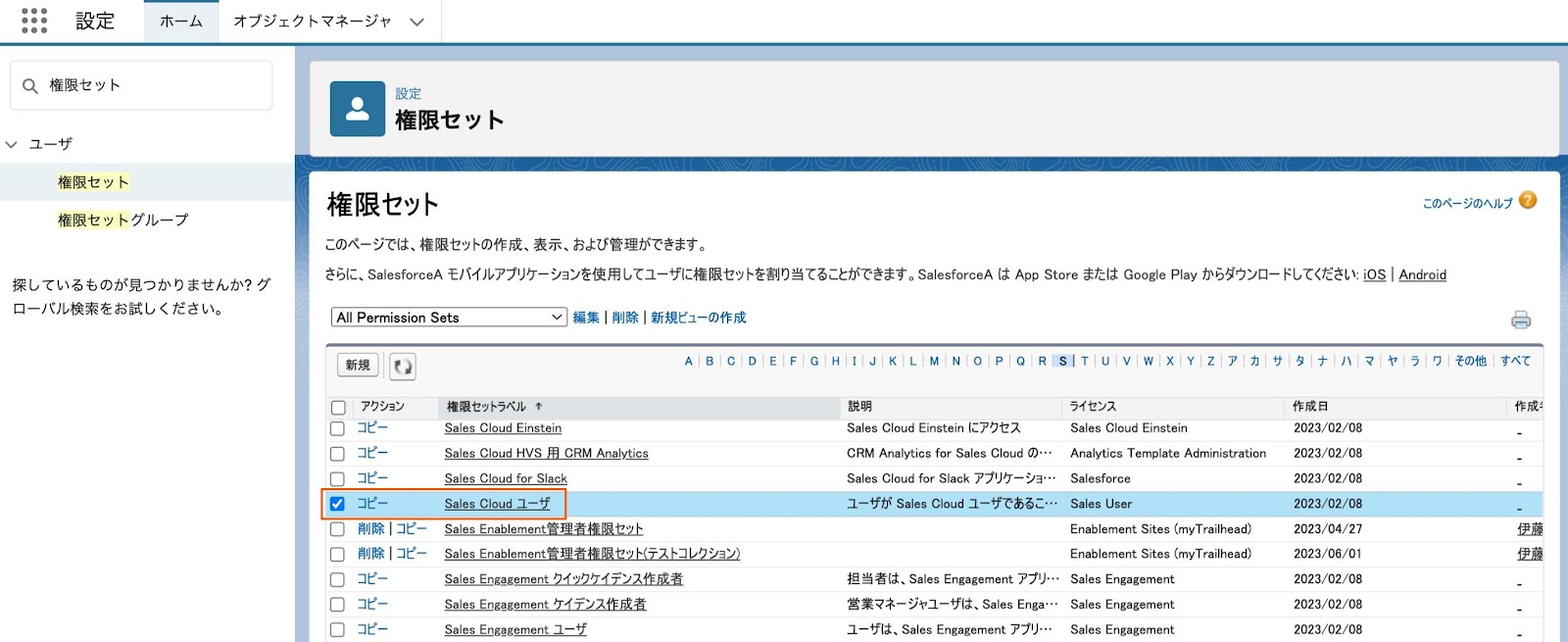Sort by the permission set label arrow
The image size is (1568, 642).
(x=539, y=406)
